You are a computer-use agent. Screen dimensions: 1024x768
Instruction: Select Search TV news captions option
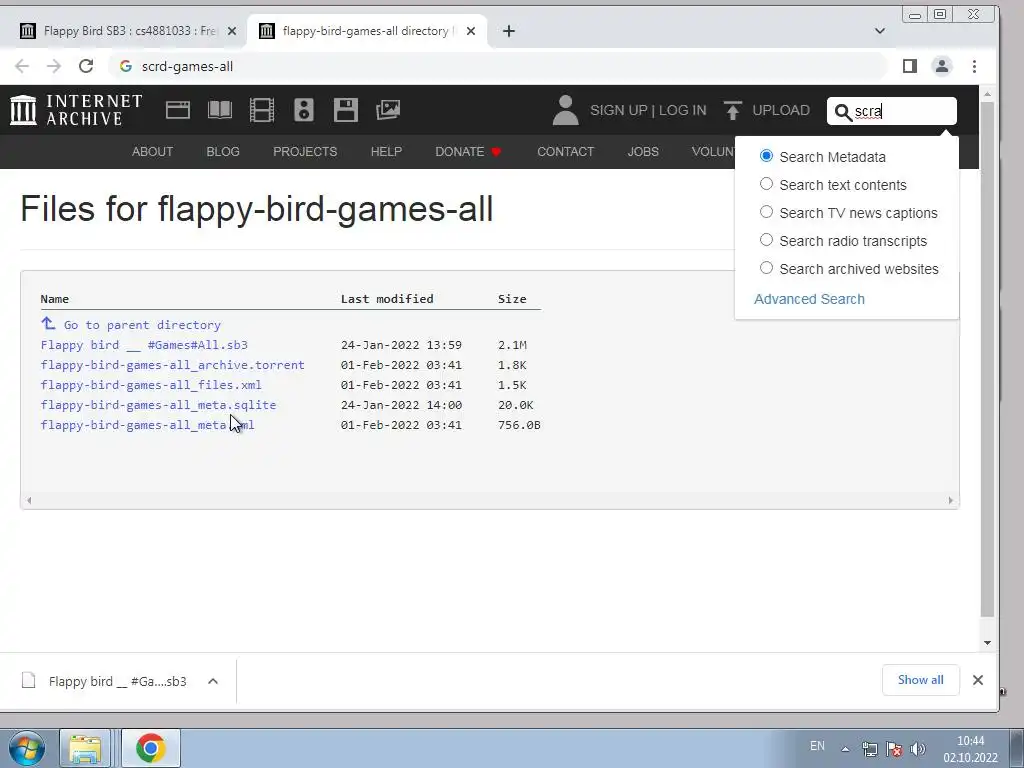click(x=766, y=212)
